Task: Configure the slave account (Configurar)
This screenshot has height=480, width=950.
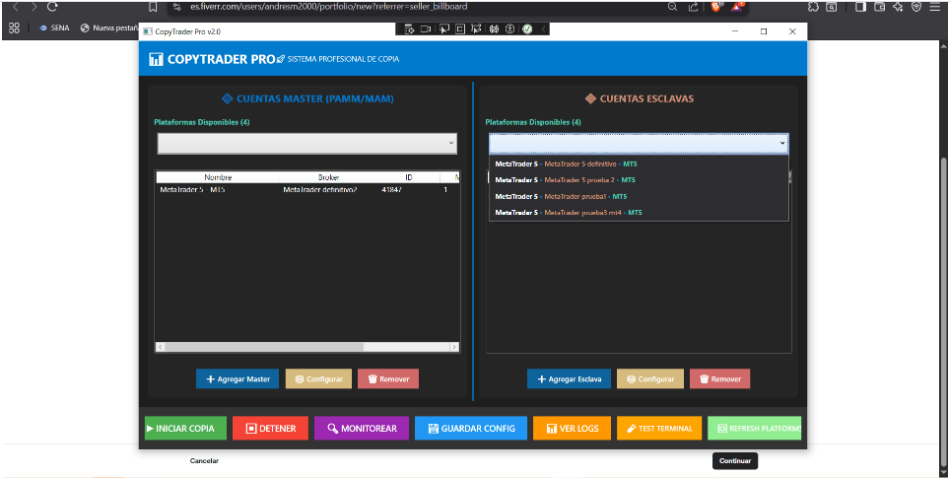Action: (x=650, y=379)
